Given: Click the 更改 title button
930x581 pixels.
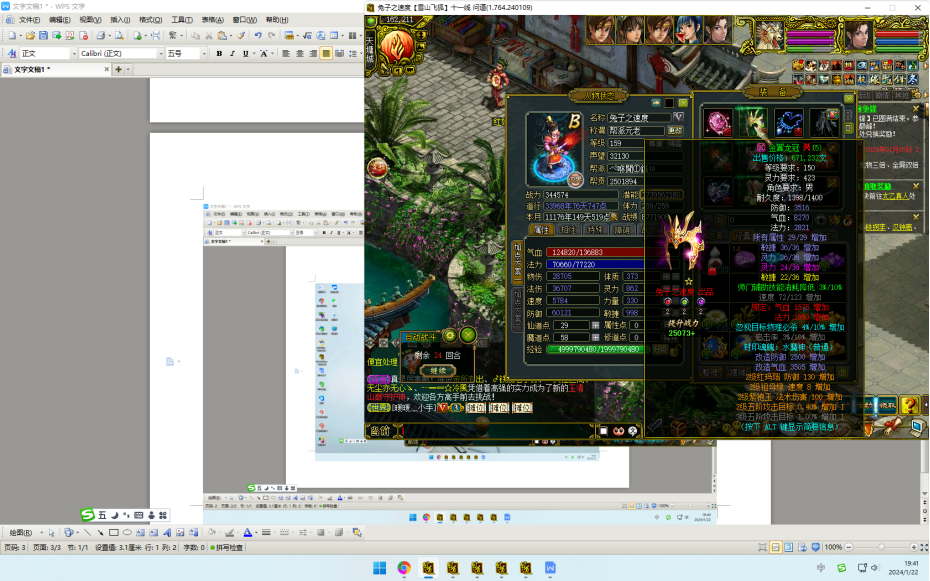Looking at the screenshot, I should 675,130.
